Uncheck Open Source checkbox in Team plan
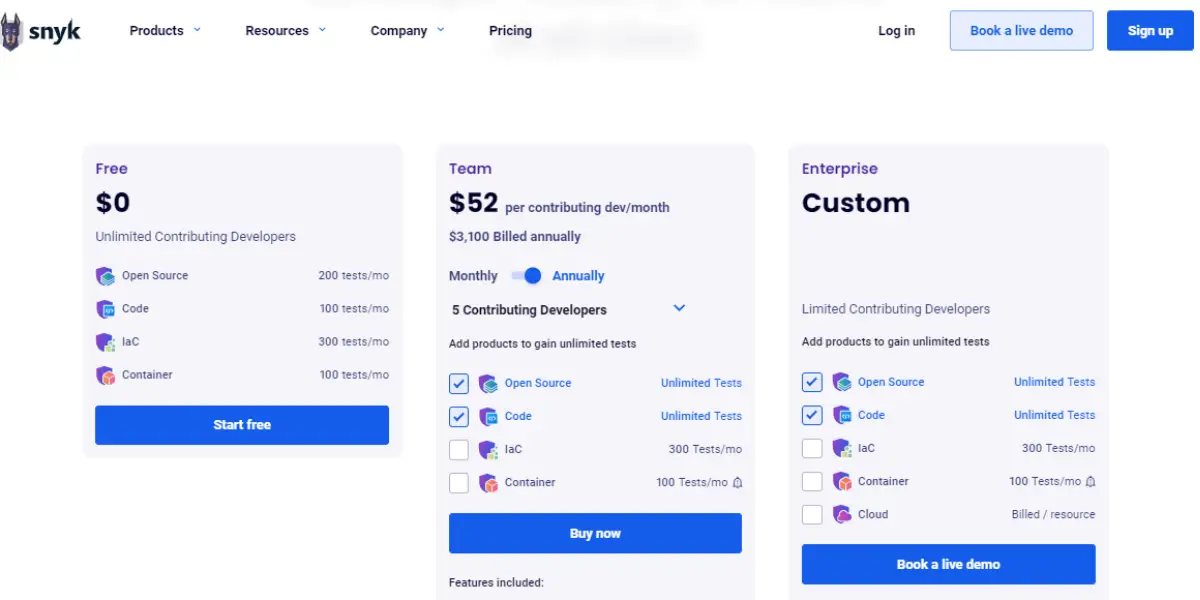This screenshot has width=1200, height=600. (x=459, y=383)
